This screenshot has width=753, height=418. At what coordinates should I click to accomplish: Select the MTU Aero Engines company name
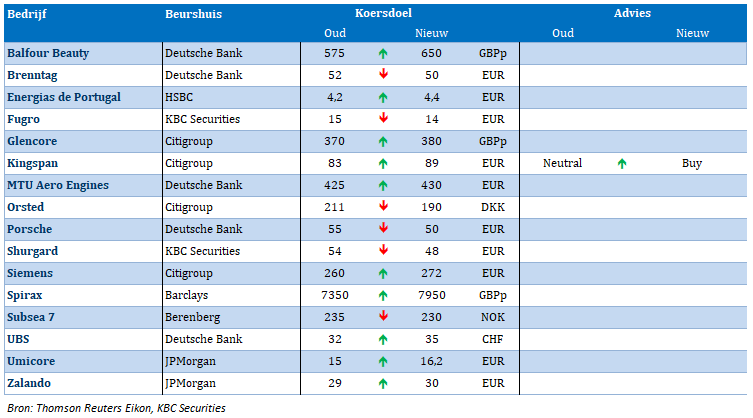(x=58, y=185)
